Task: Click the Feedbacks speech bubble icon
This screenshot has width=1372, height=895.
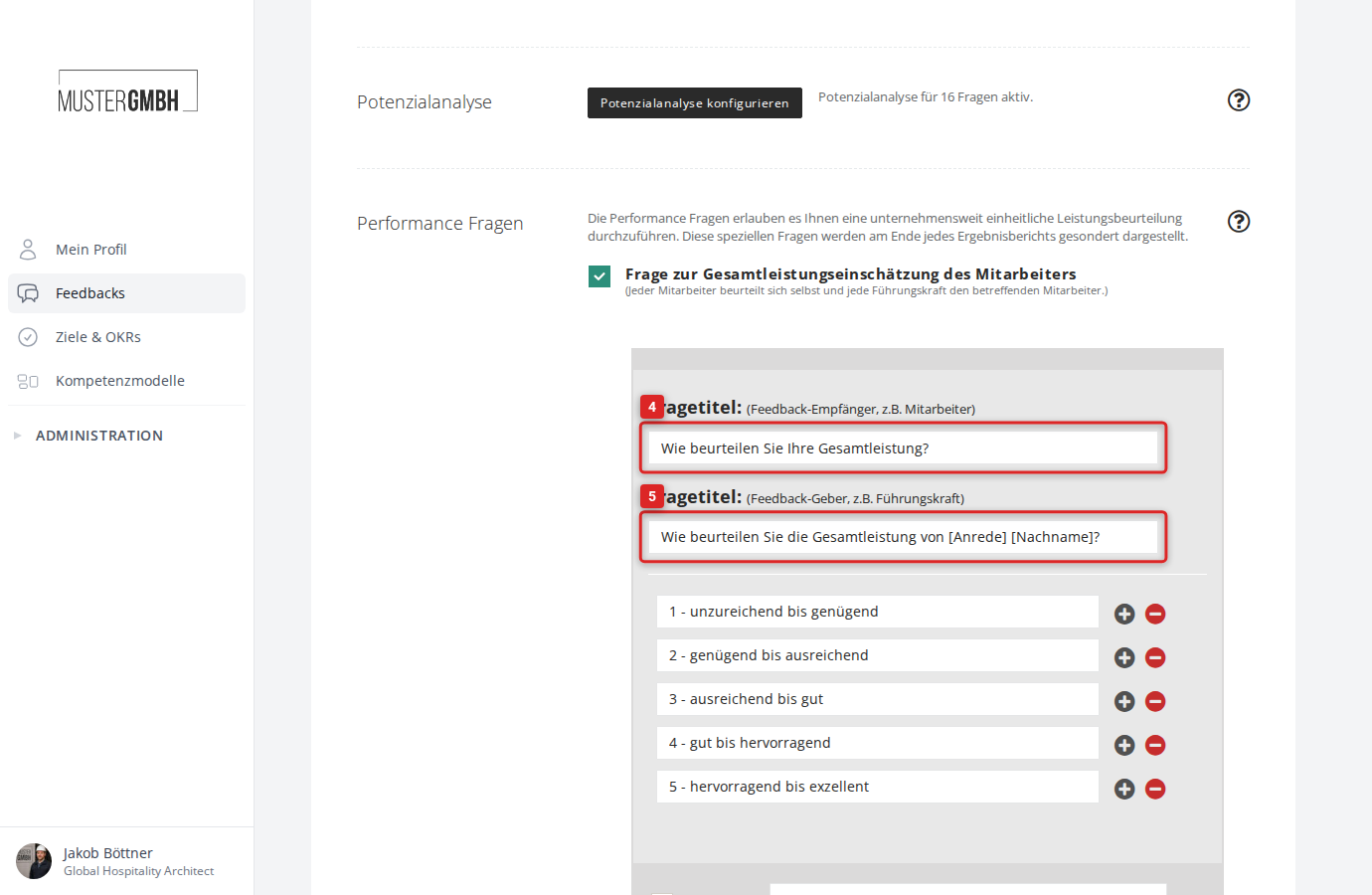Action: click(x=28, y=293)
